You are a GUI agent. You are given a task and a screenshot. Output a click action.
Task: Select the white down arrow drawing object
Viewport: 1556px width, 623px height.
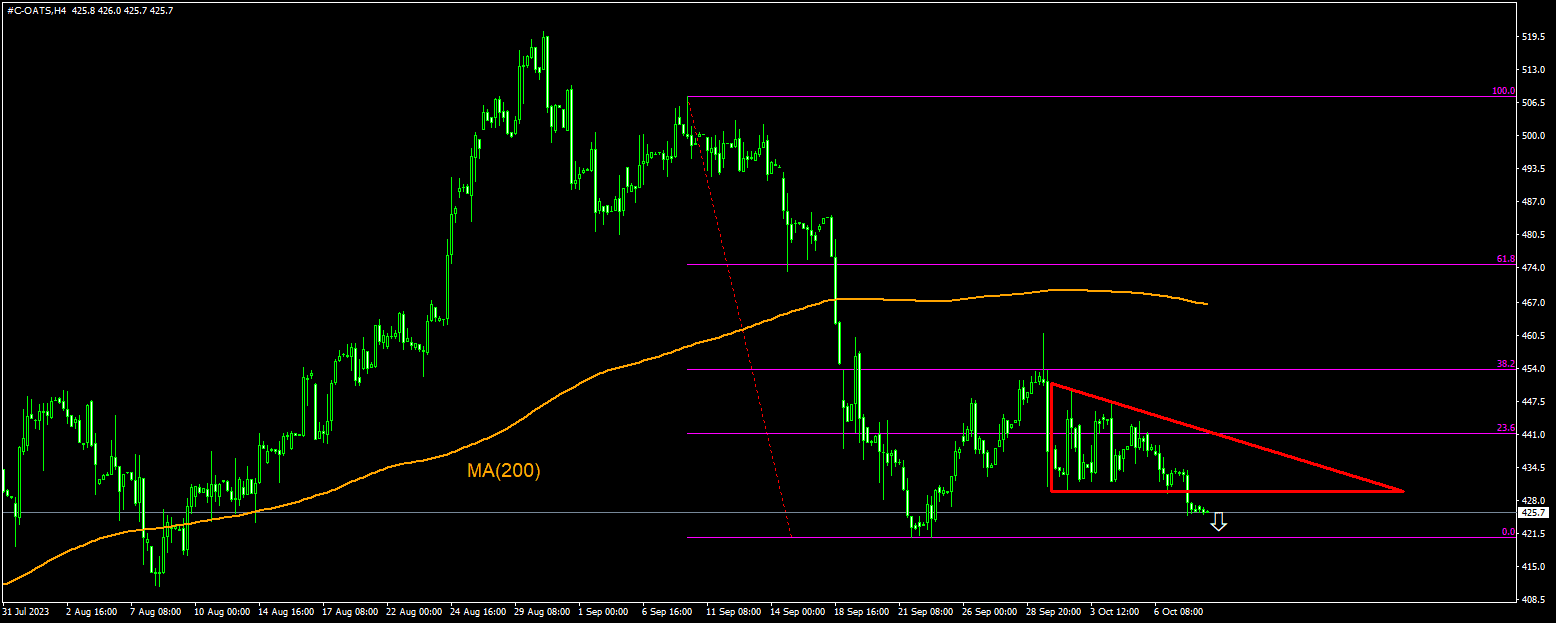1220,522
